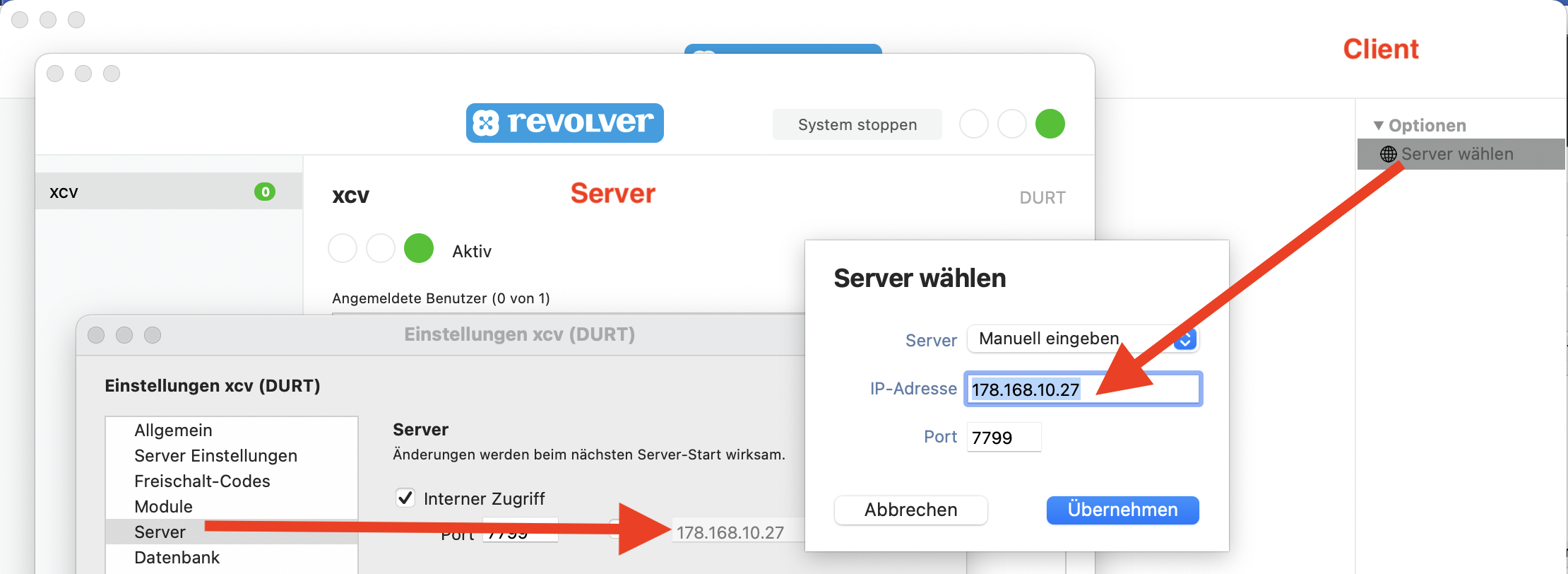This screenshot has height=574, width=1568.
Task: Select Server wählen in the Optionen list
Action: tap(1456, 154)
